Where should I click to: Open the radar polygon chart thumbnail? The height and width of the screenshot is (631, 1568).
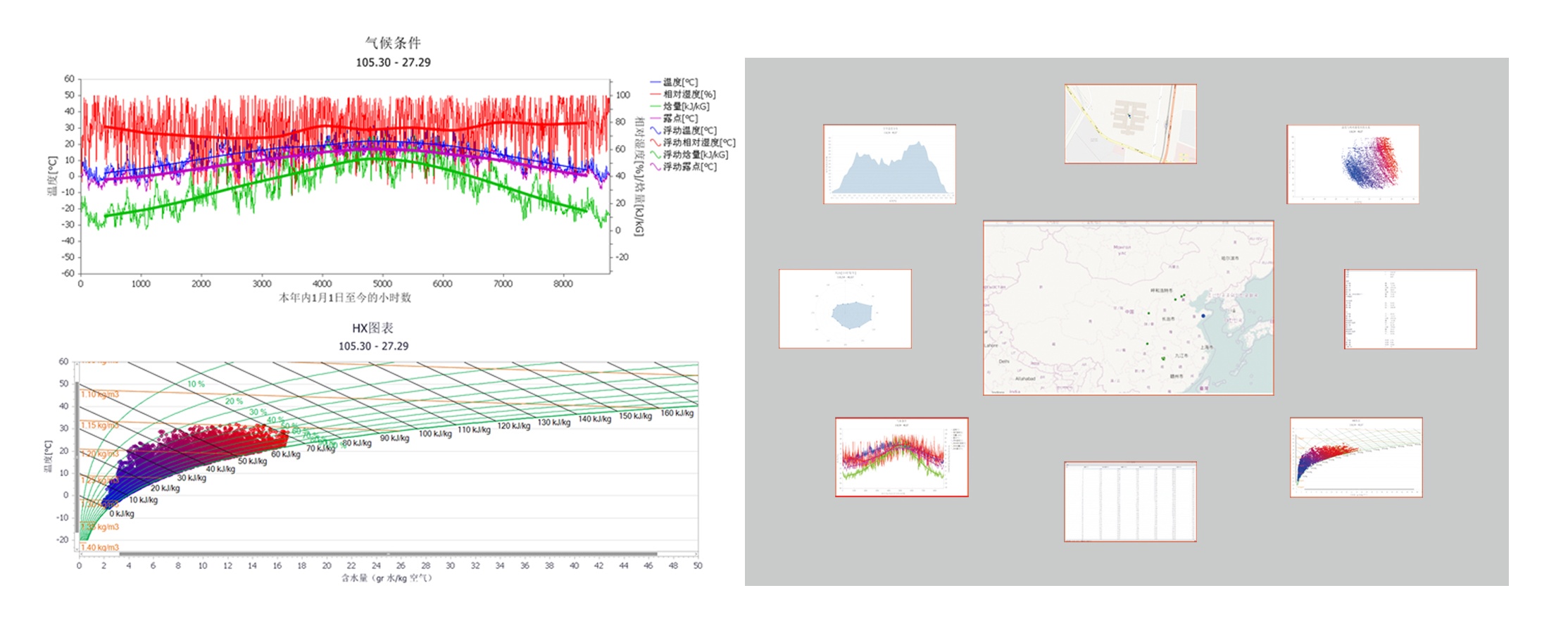point(845,308)
